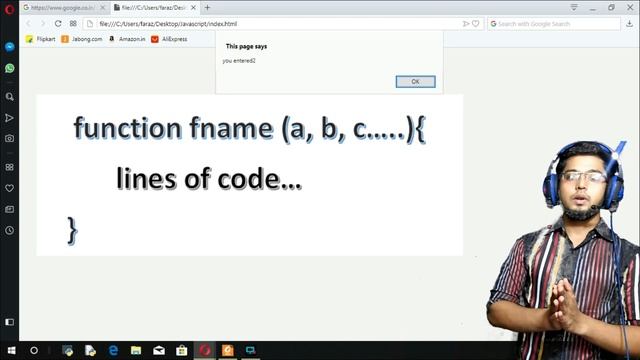The height and width of the screenshot is (360, 640).
Task: Launch Microsoft Edge from the taskbar
Action: coord(113,350)
